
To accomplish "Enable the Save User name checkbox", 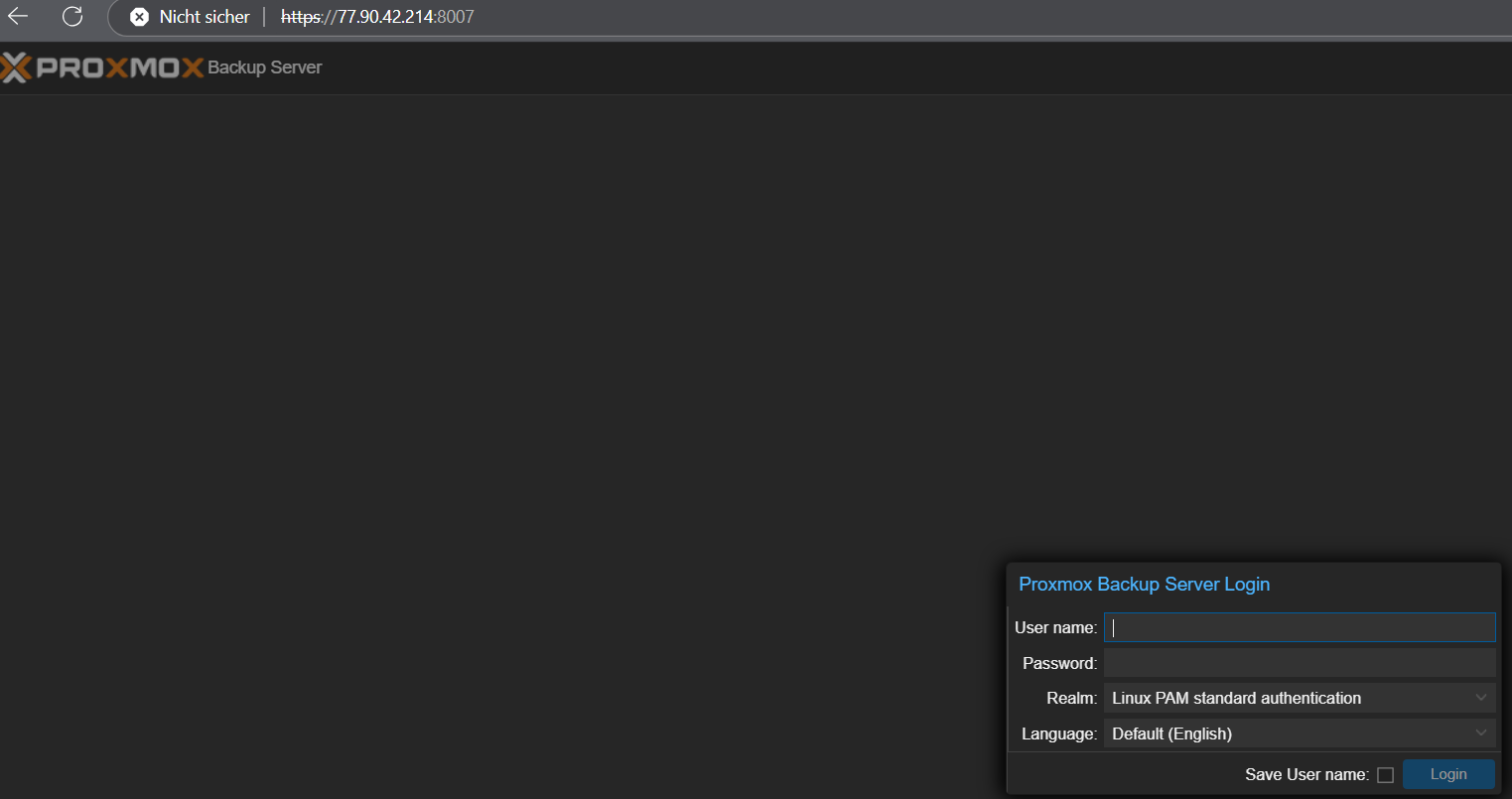I will click(1386, 774).
